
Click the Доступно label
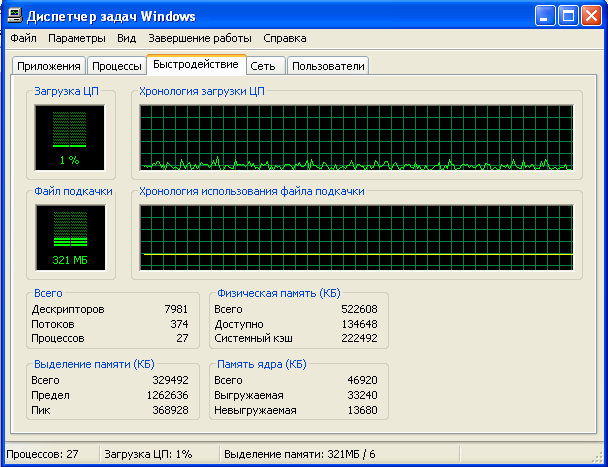click(239, 324)
